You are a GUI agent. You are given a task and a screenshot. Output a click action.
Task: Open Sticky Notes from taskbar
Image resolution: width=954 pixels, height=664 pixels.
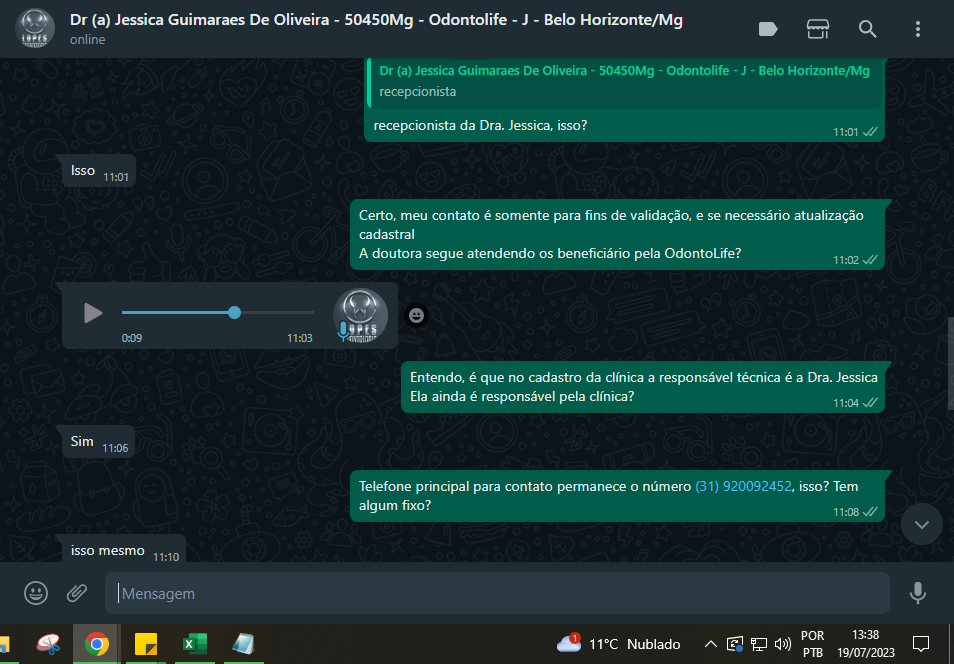[x=145, y=644]
